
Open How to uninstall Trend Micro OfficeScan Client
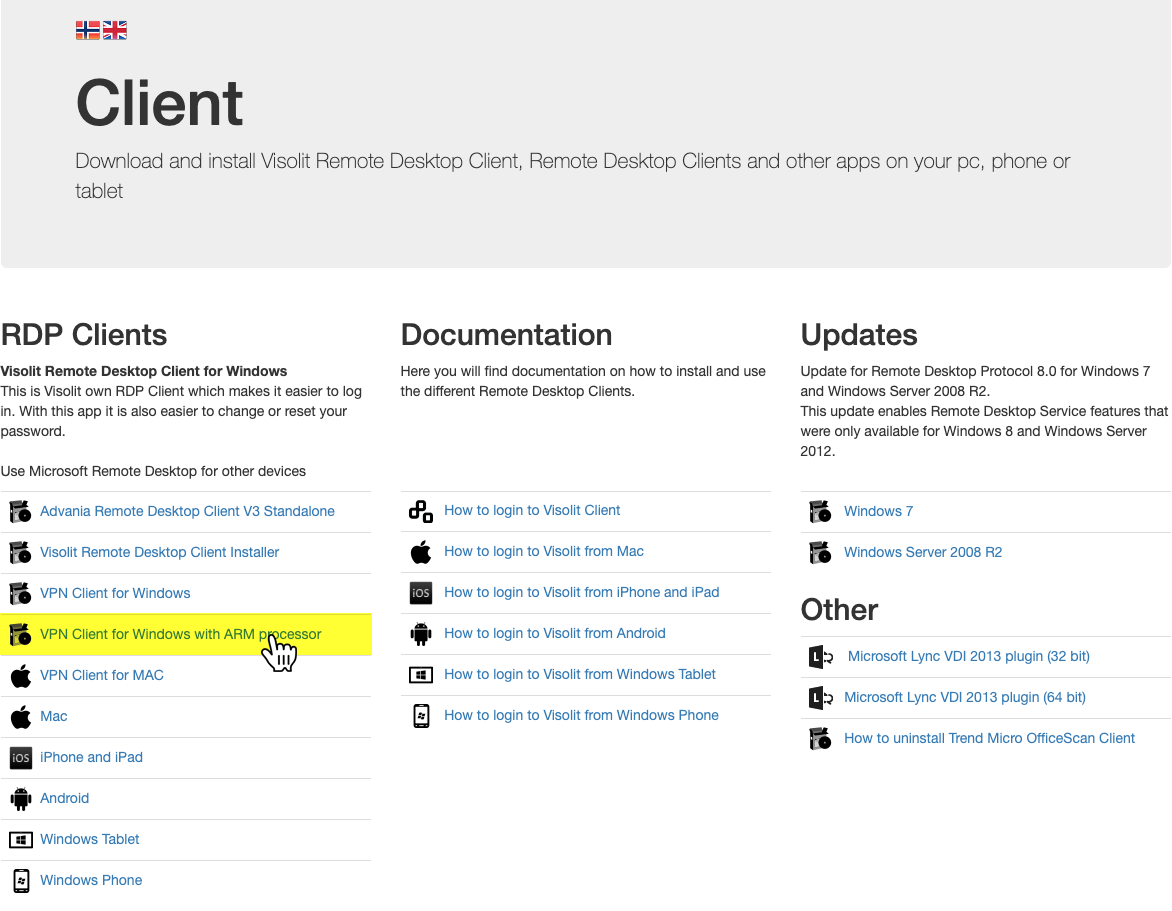coord(989,738)
